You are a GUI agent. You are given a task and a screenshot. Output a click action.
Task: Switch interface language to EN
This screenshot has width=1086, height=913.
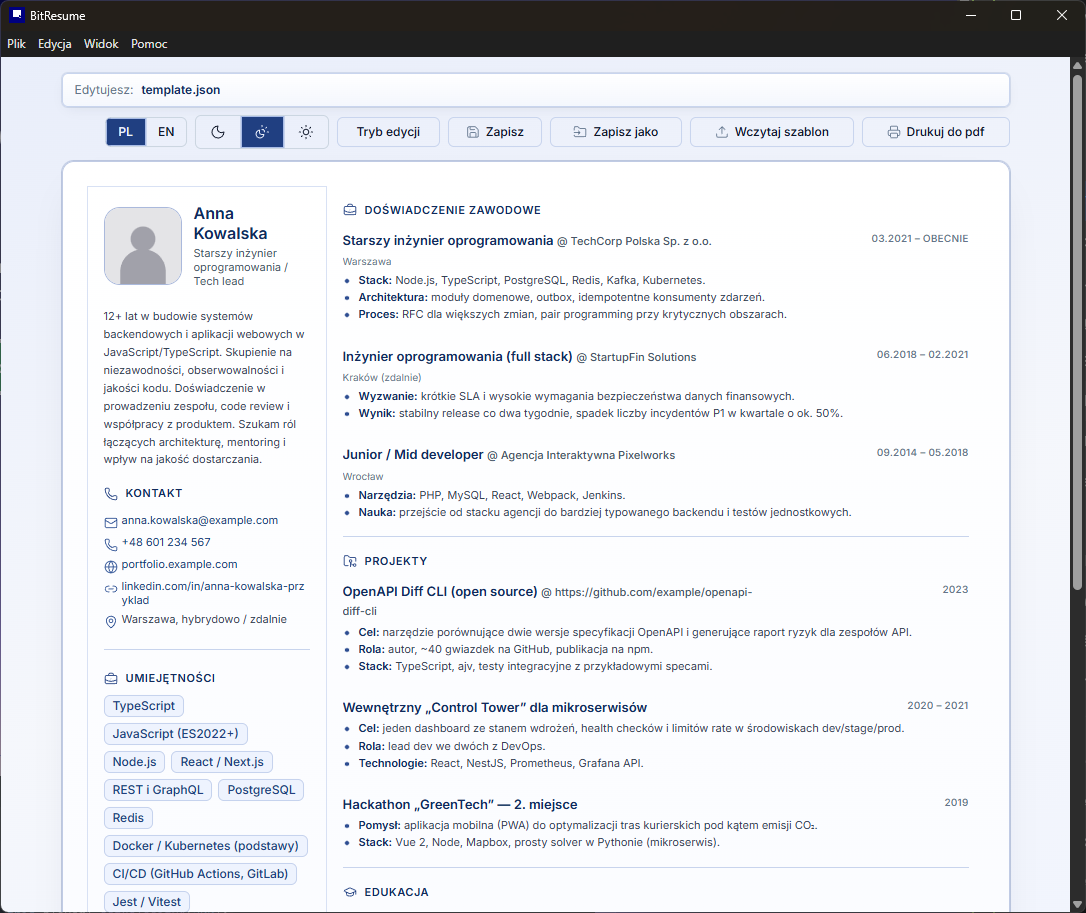166,131
